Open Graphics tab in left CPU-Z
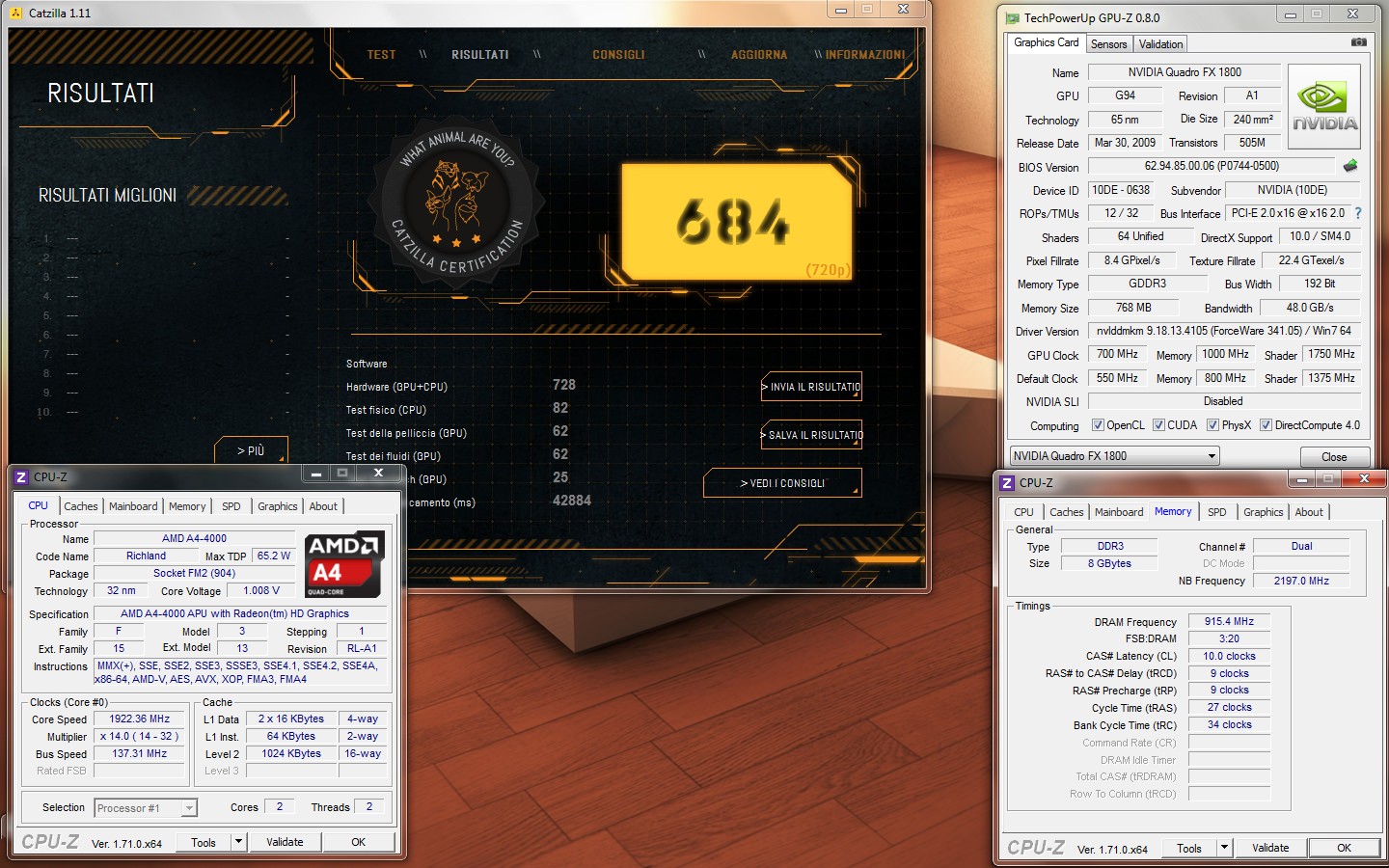This screenshot has height=868, width=1389. tap(278, 506)
